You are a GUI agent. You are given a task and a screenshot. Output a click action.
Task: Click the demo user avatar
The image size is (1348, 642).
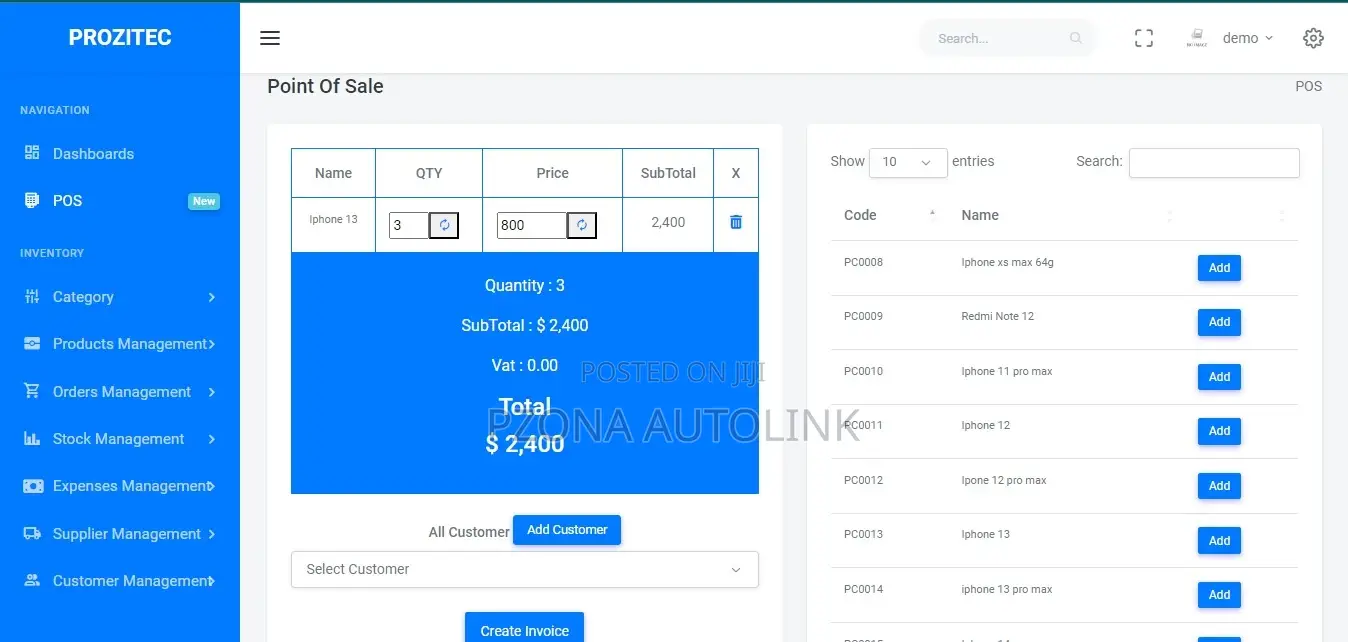coord(1196,38)
